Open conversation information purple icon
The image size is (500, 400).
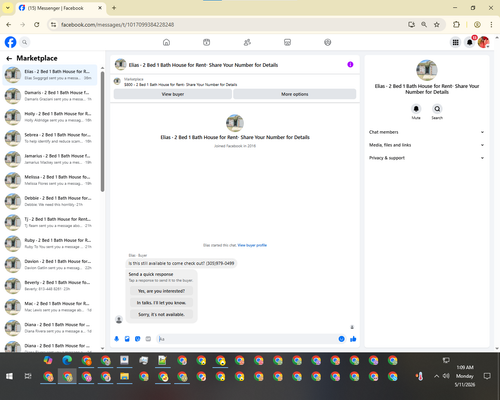[x=350, y=65]
